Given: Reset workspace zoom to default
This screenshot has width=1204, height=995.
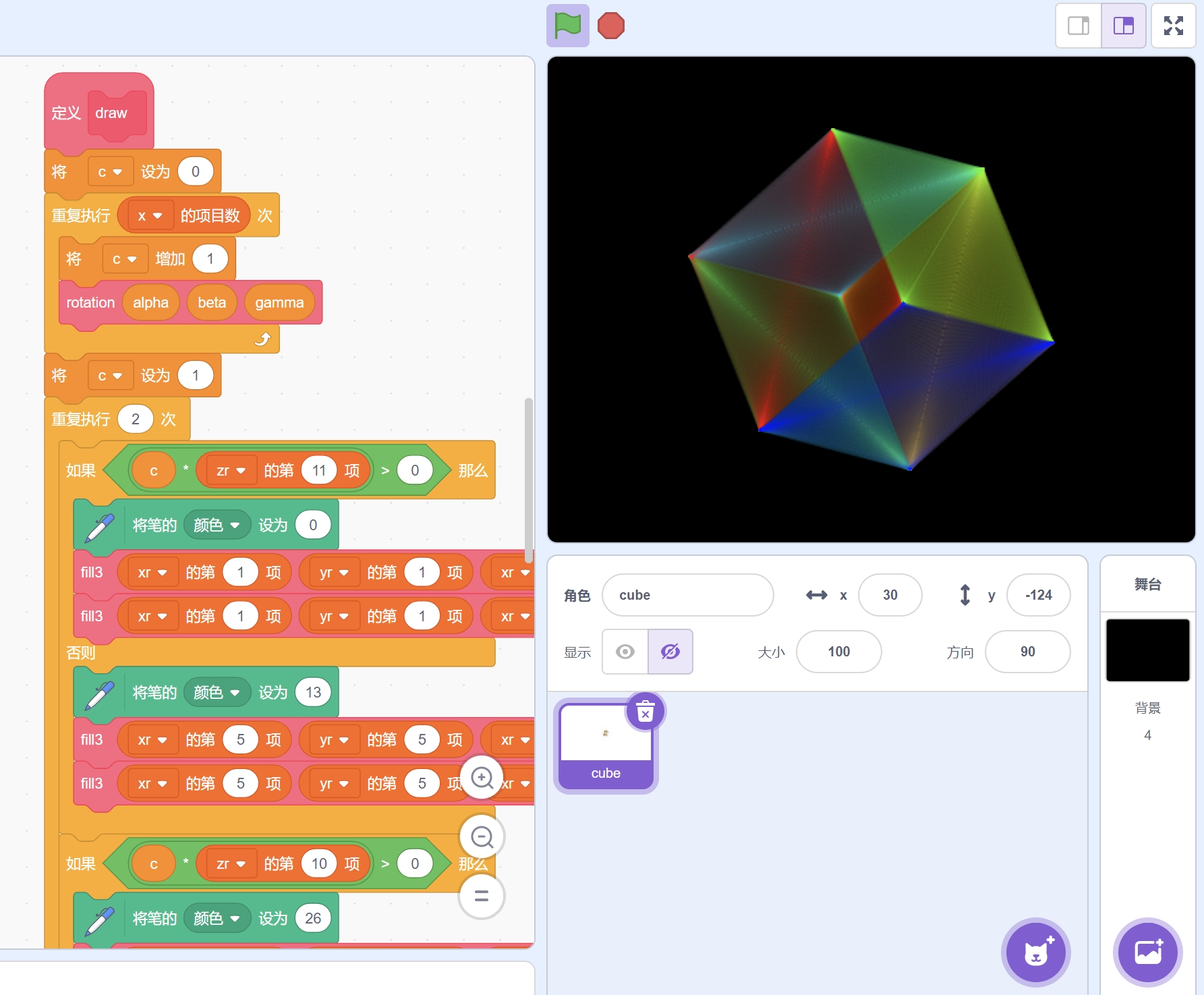Looking at the screenshot, I should pyautogui.click(x=482, y=896).
